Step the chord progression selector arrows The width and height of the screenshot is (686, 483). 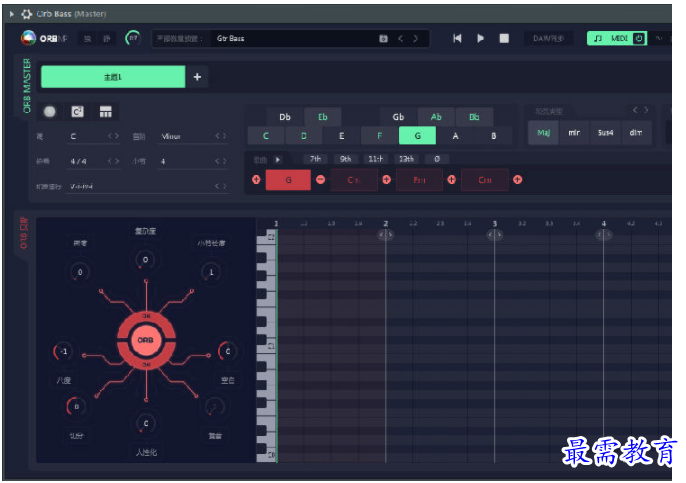pos(220,186)
